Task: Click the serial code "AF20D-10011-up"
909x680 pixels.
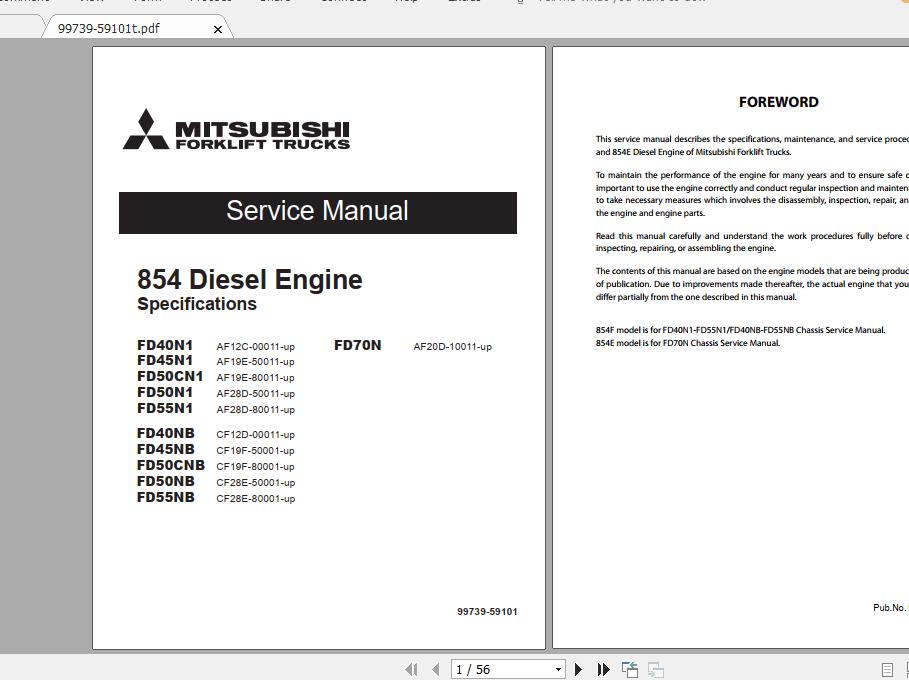Action: tap(453, 347)
